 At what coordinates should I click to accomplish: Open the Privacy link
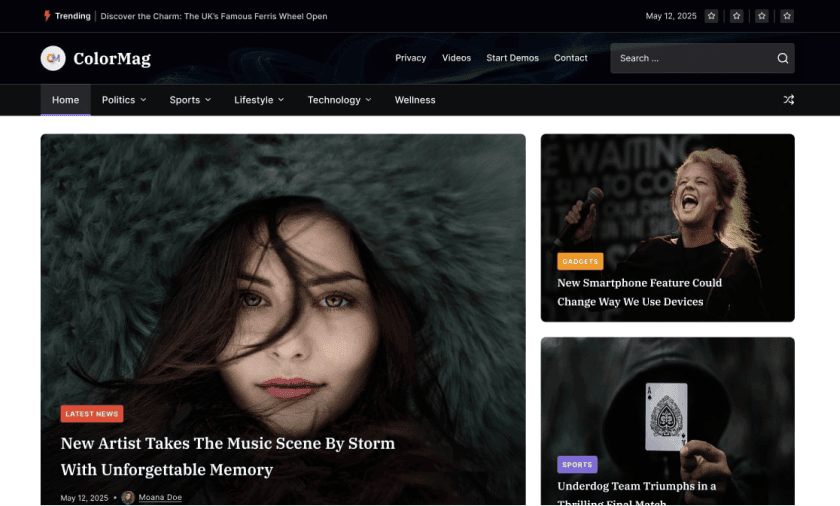click(x=410, y=58)
